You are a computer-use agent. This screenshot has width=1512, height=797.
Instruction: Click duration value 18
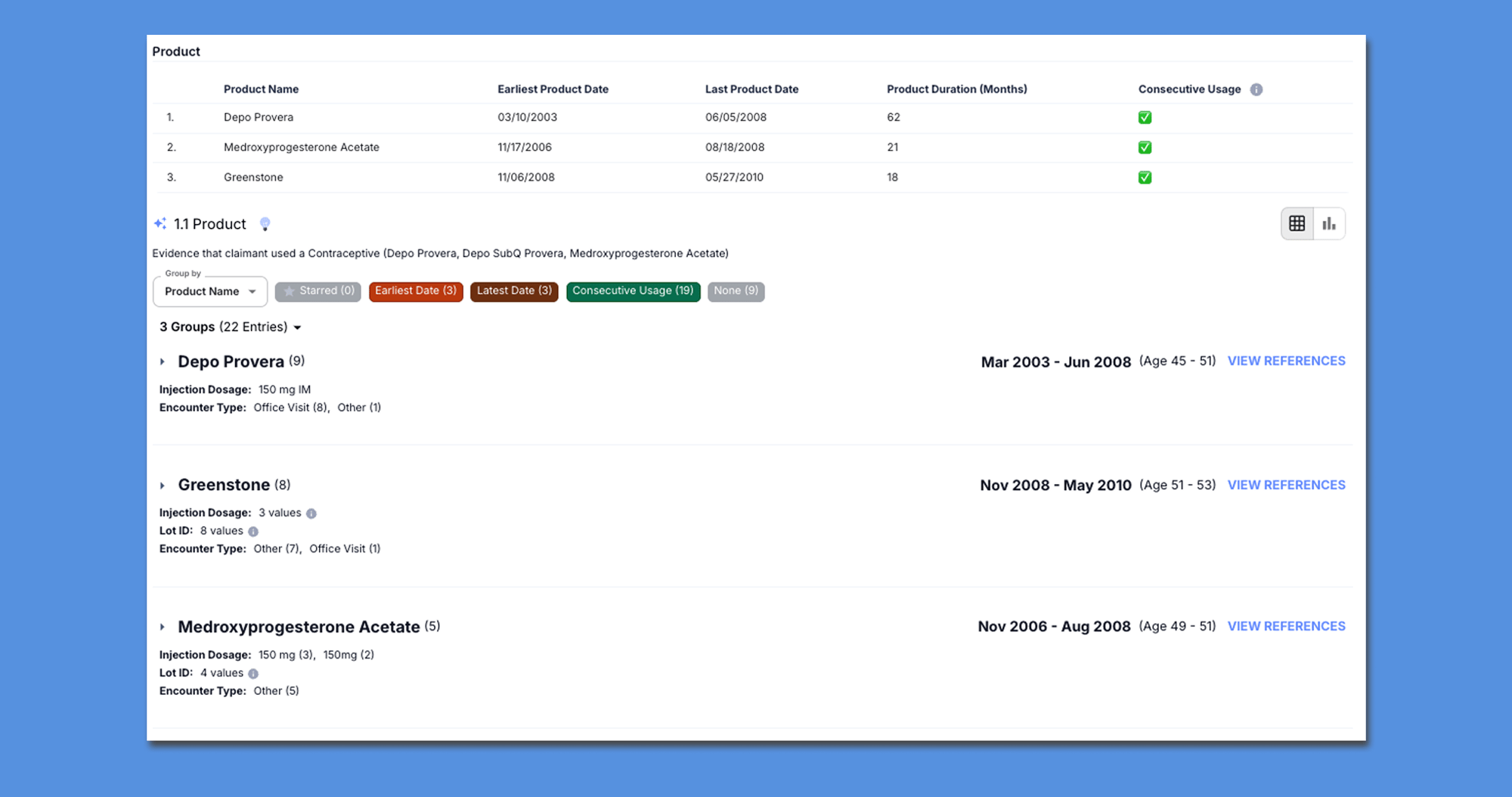pos(893,178)
